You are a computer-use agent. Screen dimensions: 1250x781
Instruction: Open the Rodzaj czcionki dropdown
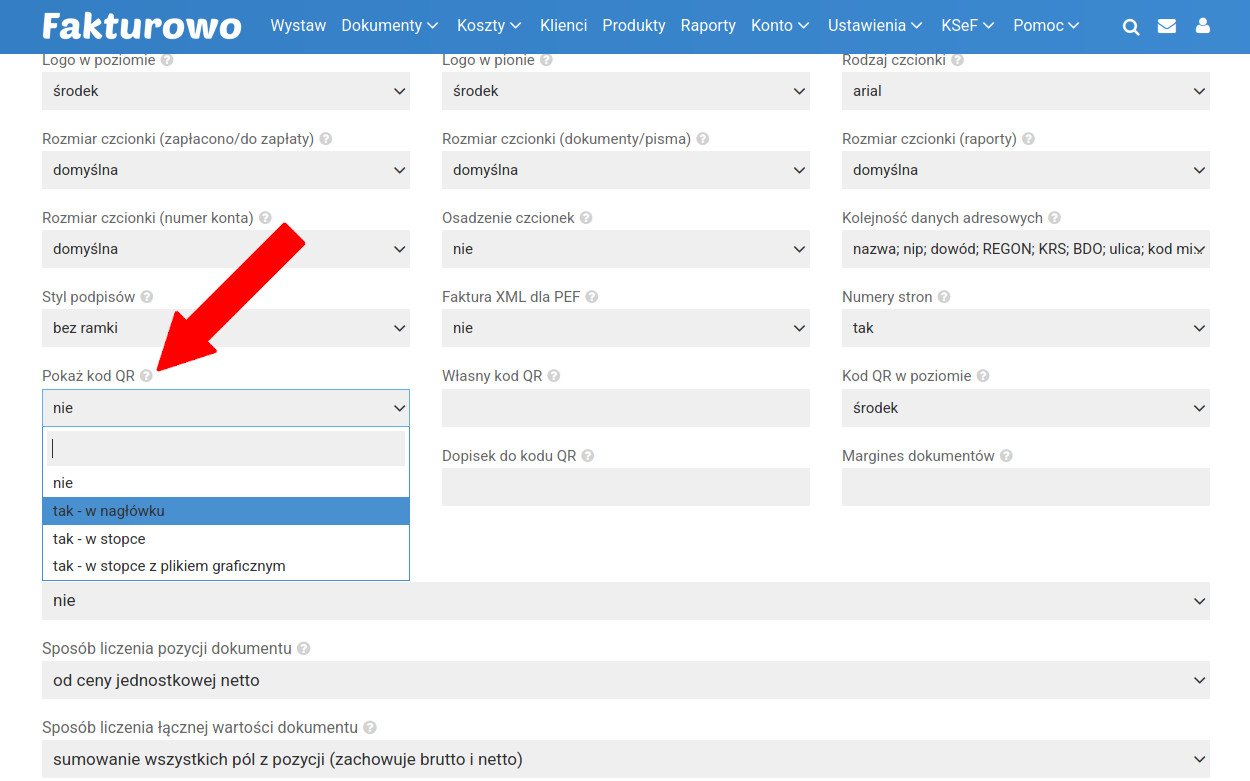[1025, 91]
